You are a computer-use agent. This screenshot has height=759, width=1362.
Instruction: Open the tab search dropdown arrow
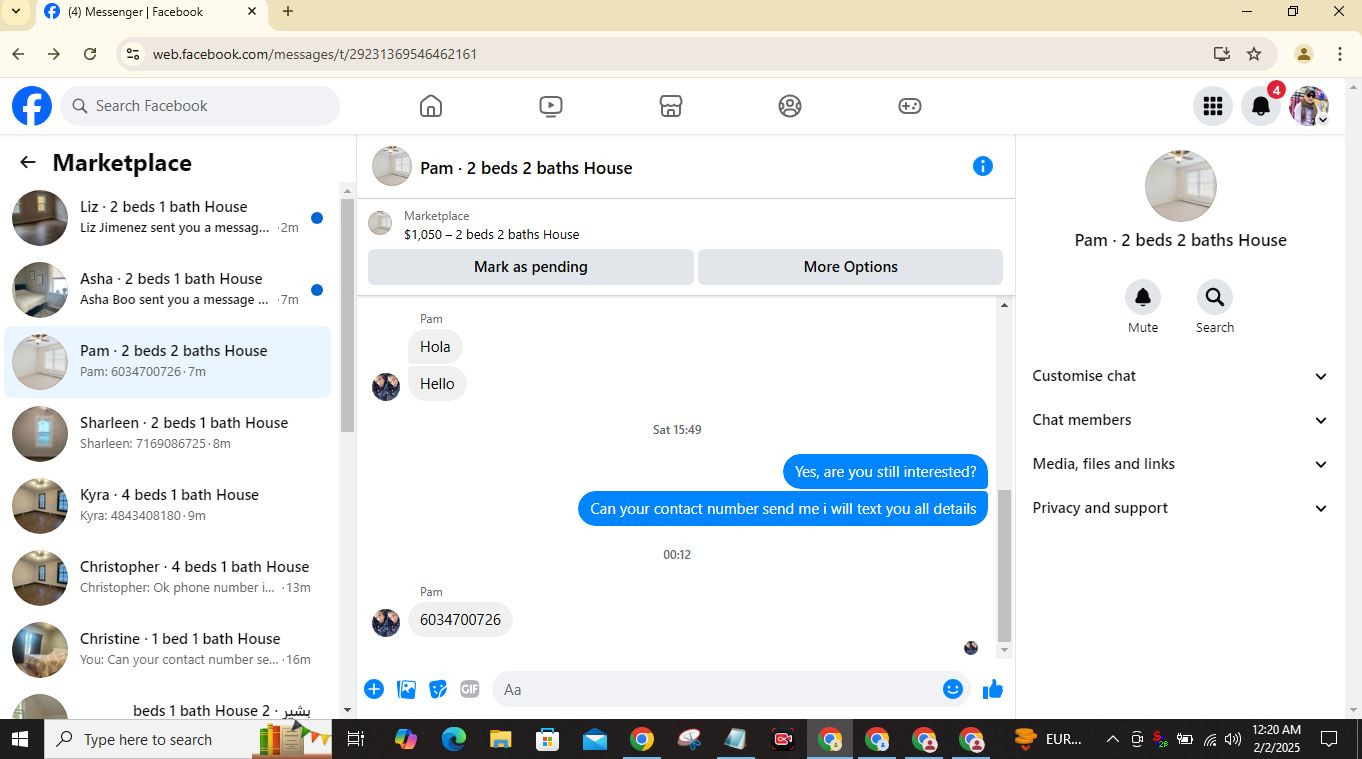(x=15, y=12)
